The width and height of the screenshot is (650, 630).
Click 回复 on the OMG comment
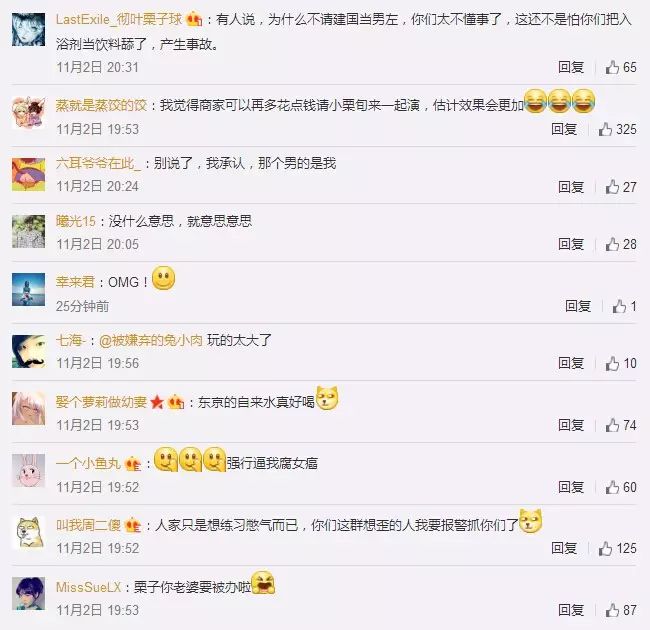pyautogui.click(x=578, y=306)
